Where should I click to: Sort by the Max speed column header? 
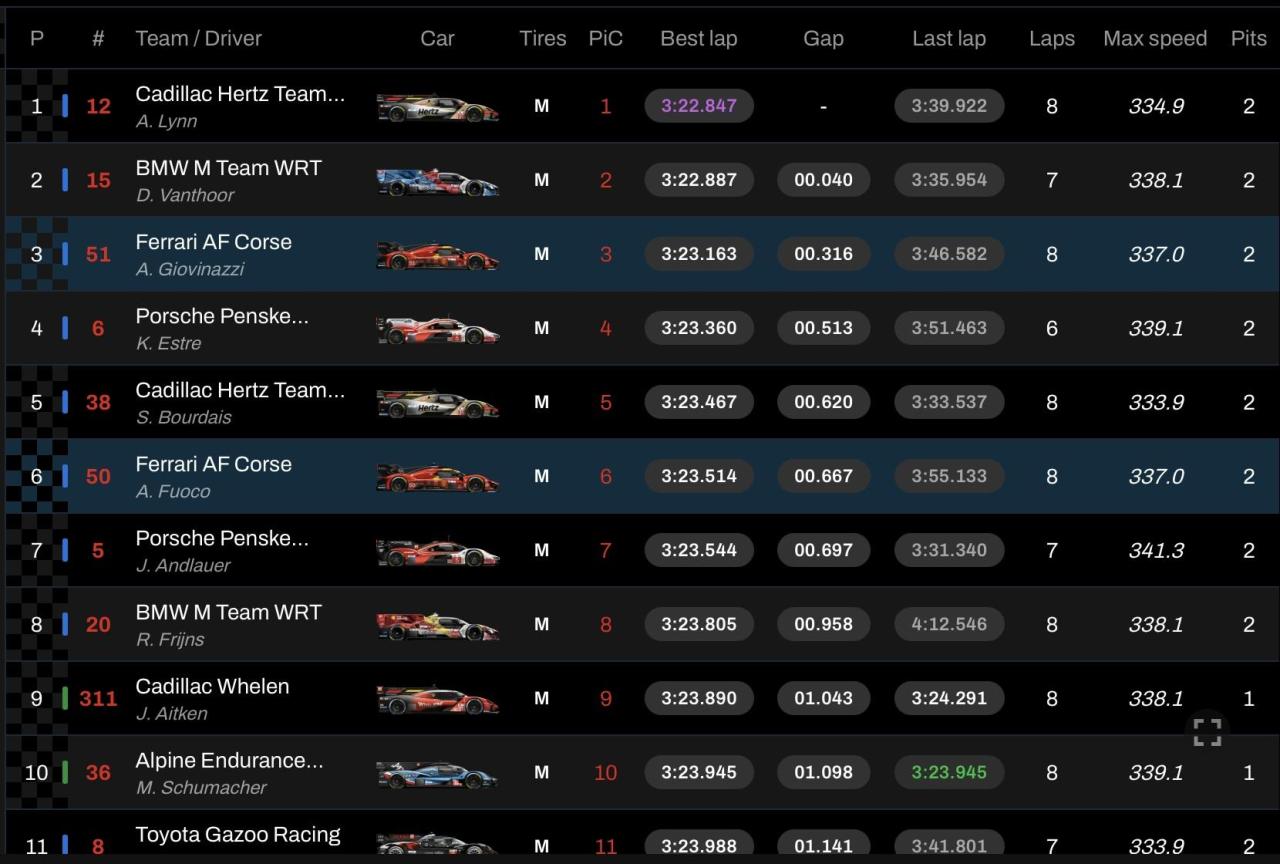tap(1154, 39)
